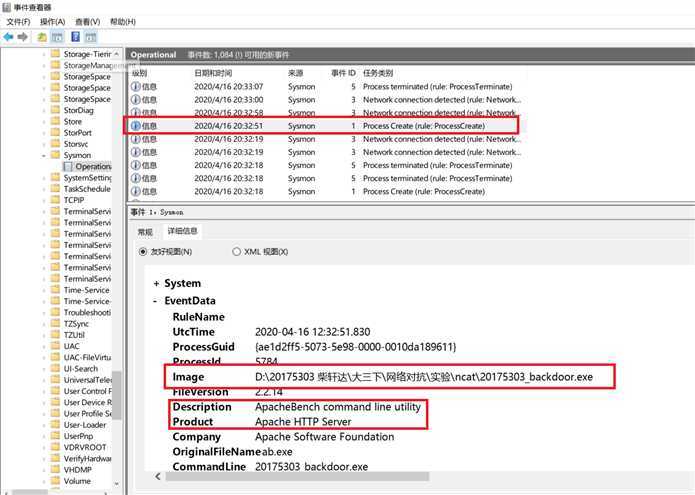Image resolution: width=695 pixels, height=495 pixels.
Task: Select the StorPort folder
Action: click(78, 133)
